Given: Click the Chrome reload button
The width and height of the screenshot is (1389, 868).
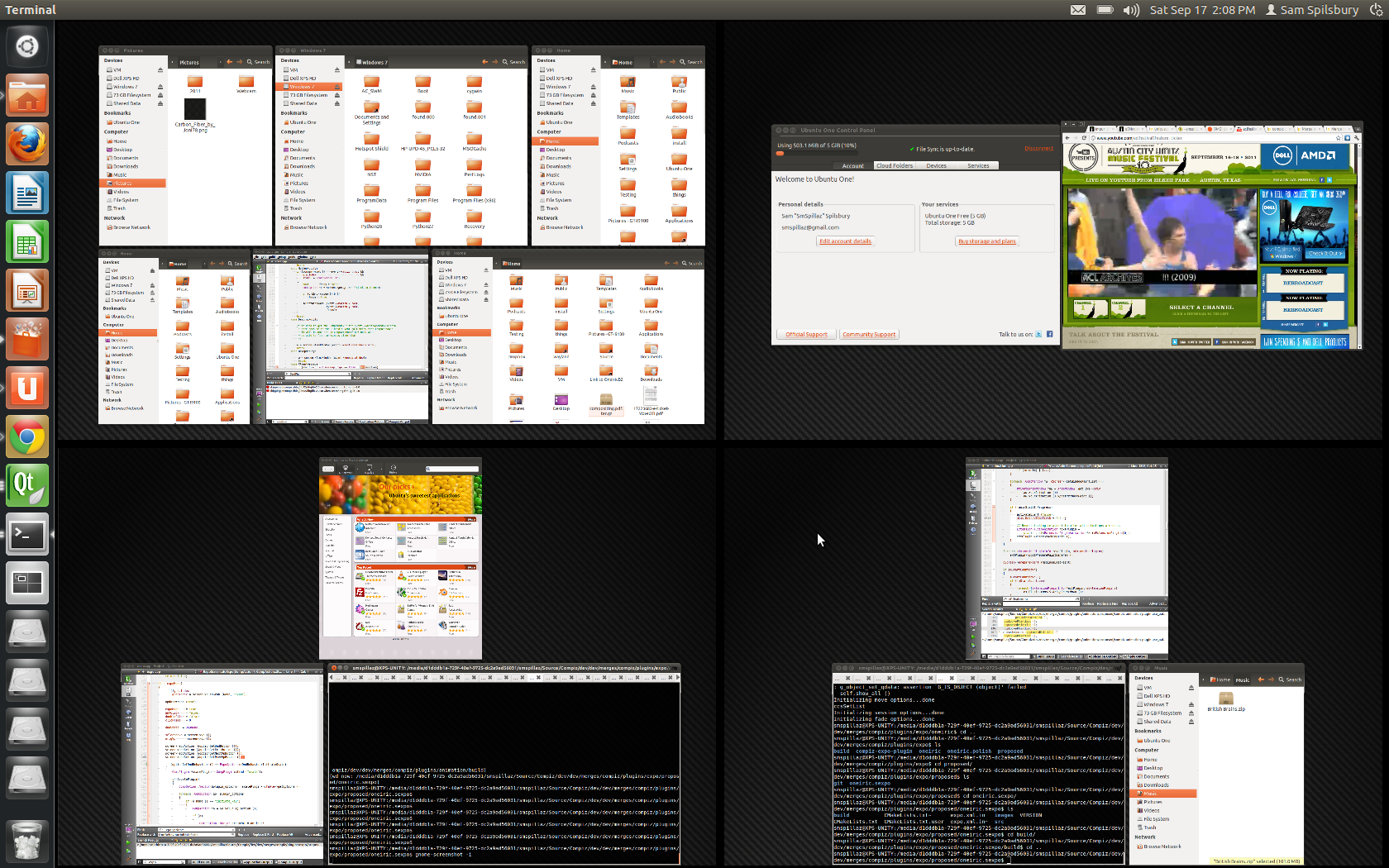Looking at the screenshot, I should click(x=1084, y=138).
